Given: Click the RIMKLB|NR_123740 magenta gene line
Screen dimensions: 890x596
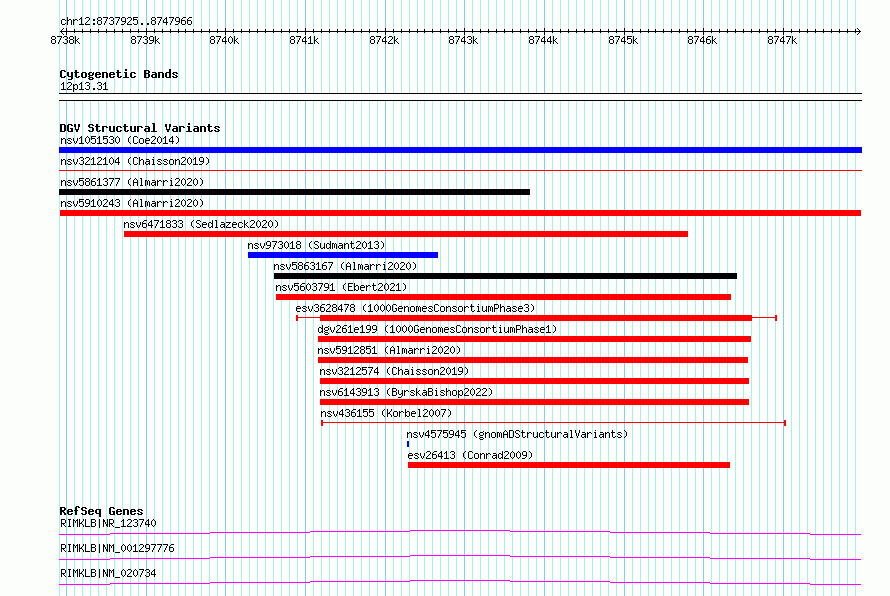Looking at the screenshot, I should (x=460, y=532).
